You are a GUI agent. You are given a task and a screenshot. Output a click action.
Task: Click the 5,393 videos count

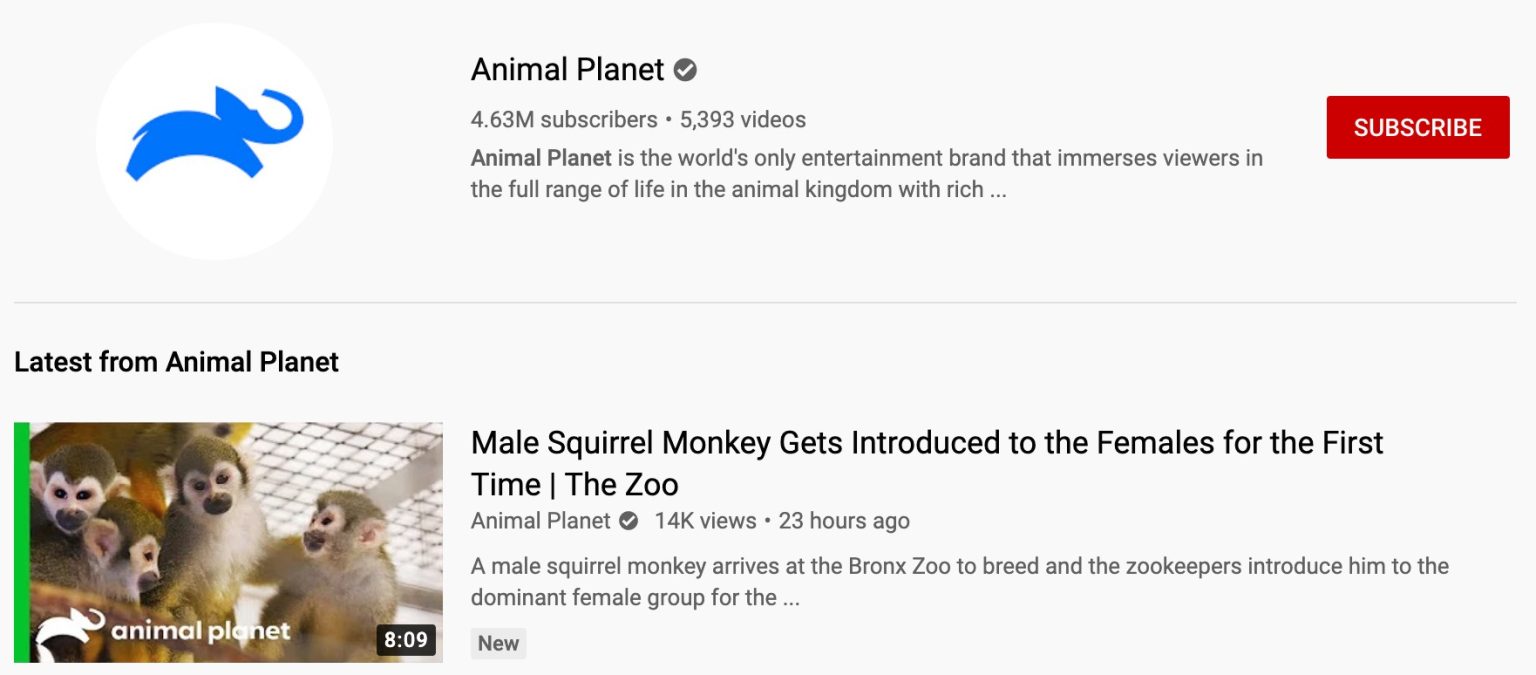742,119
